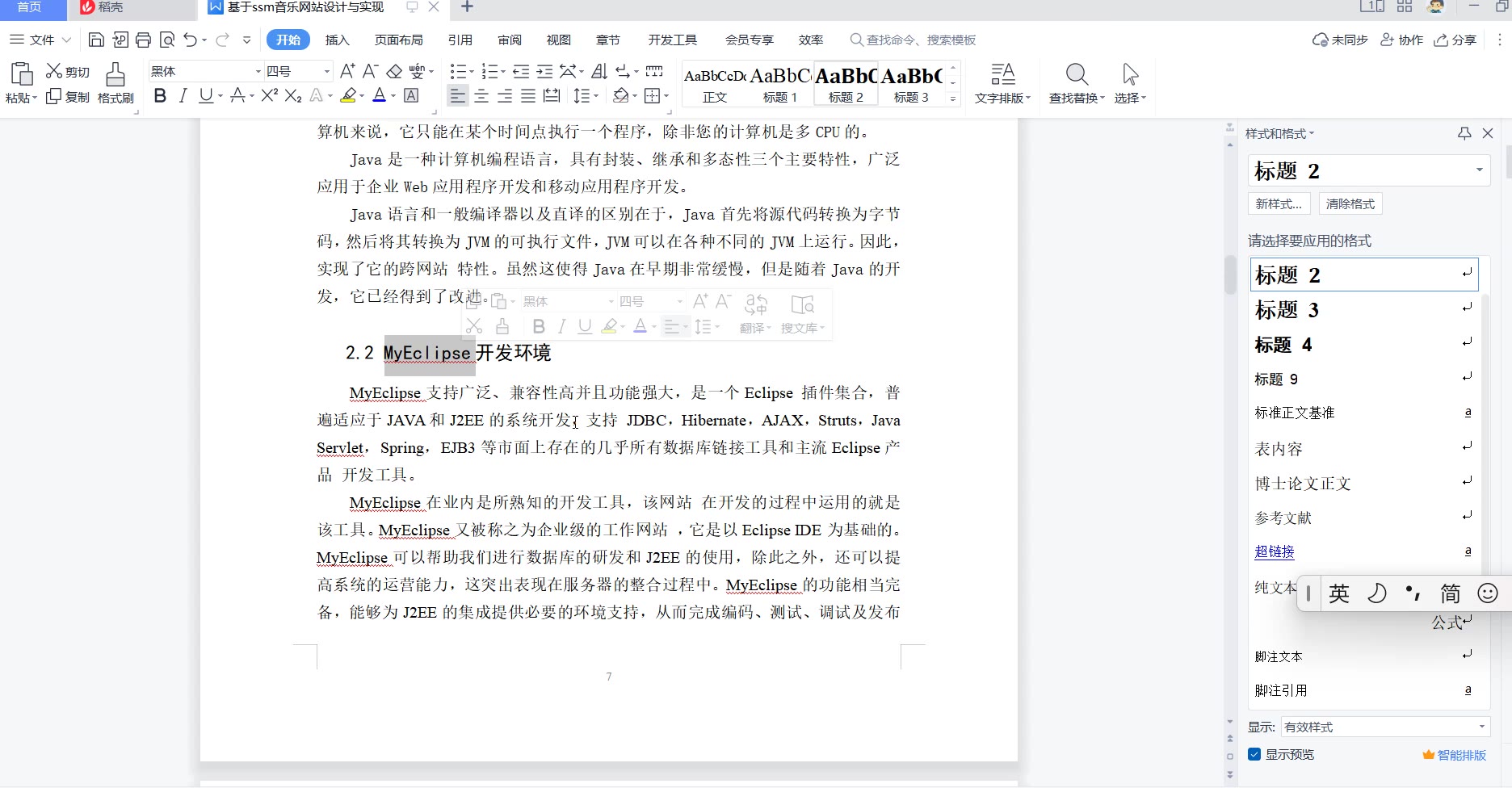
Task: Open the font name dropdown showing 黑体
Action: pyautogui.click(x=258, y=72)
